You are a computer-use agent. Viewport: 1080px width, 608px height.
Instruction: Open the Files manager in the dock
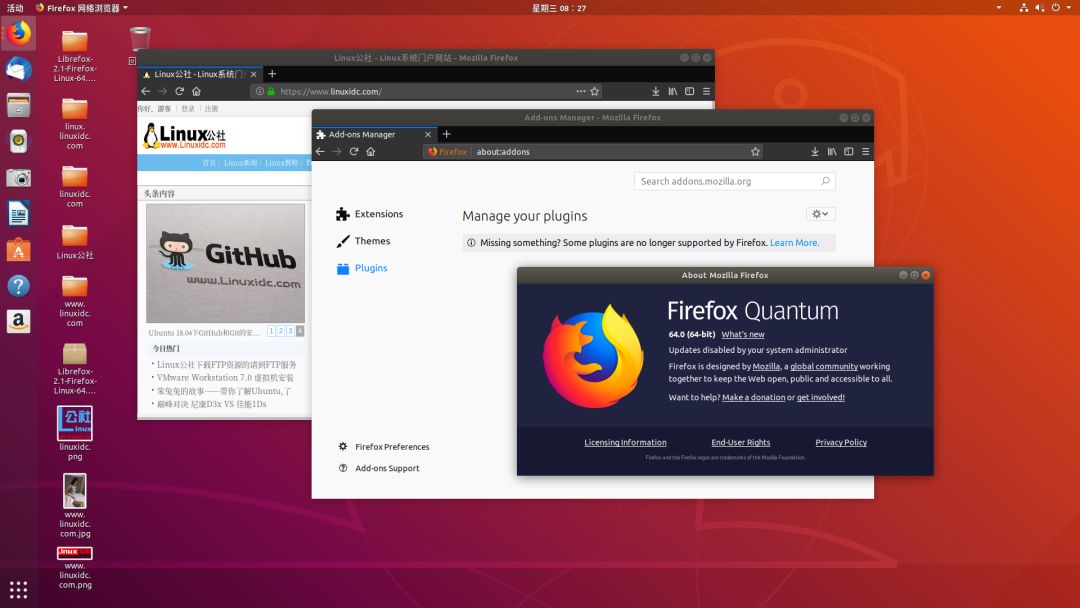point(19,105)
